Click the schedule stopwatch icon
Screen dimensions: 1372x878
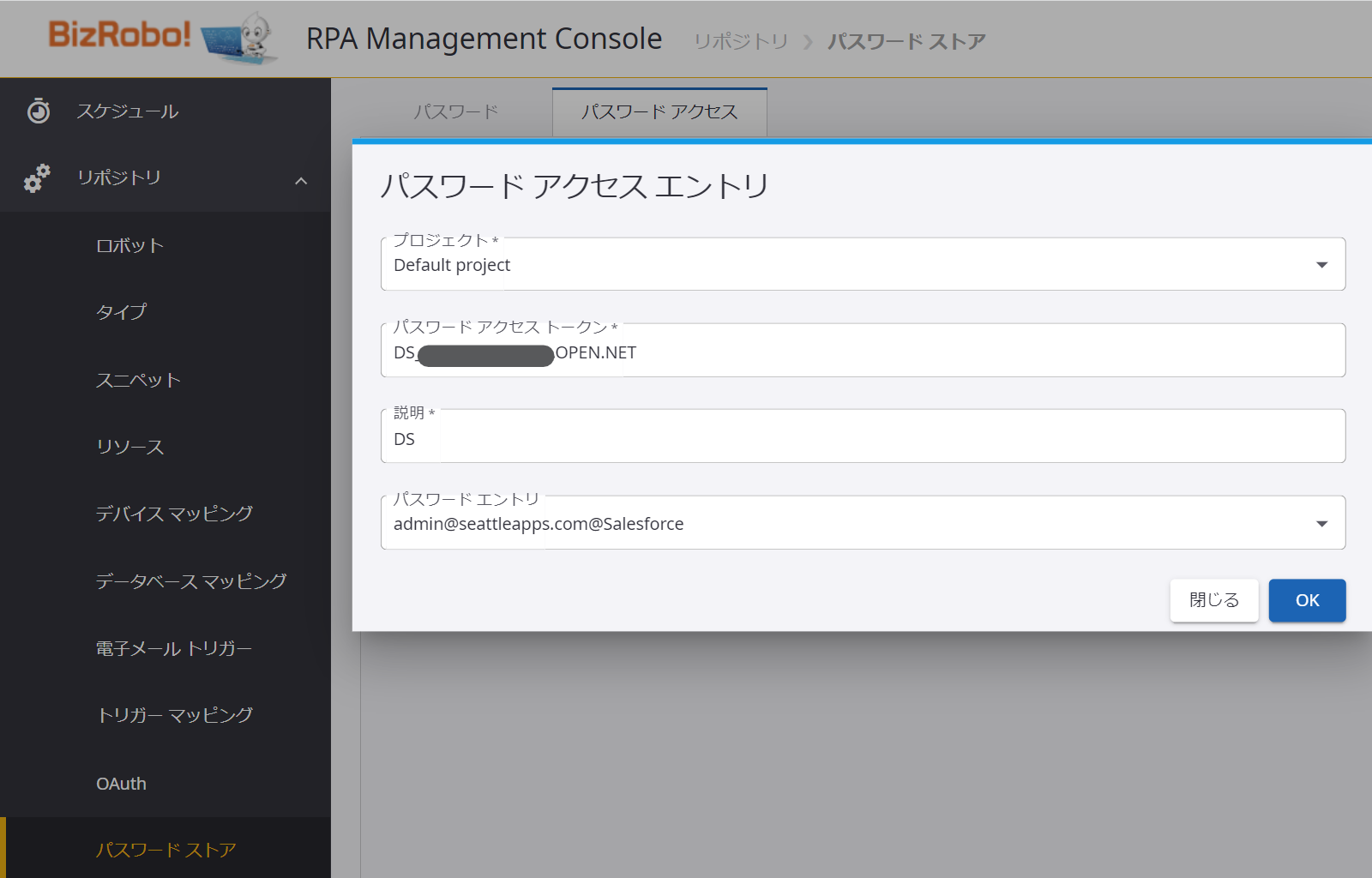(x=39, y=111)
